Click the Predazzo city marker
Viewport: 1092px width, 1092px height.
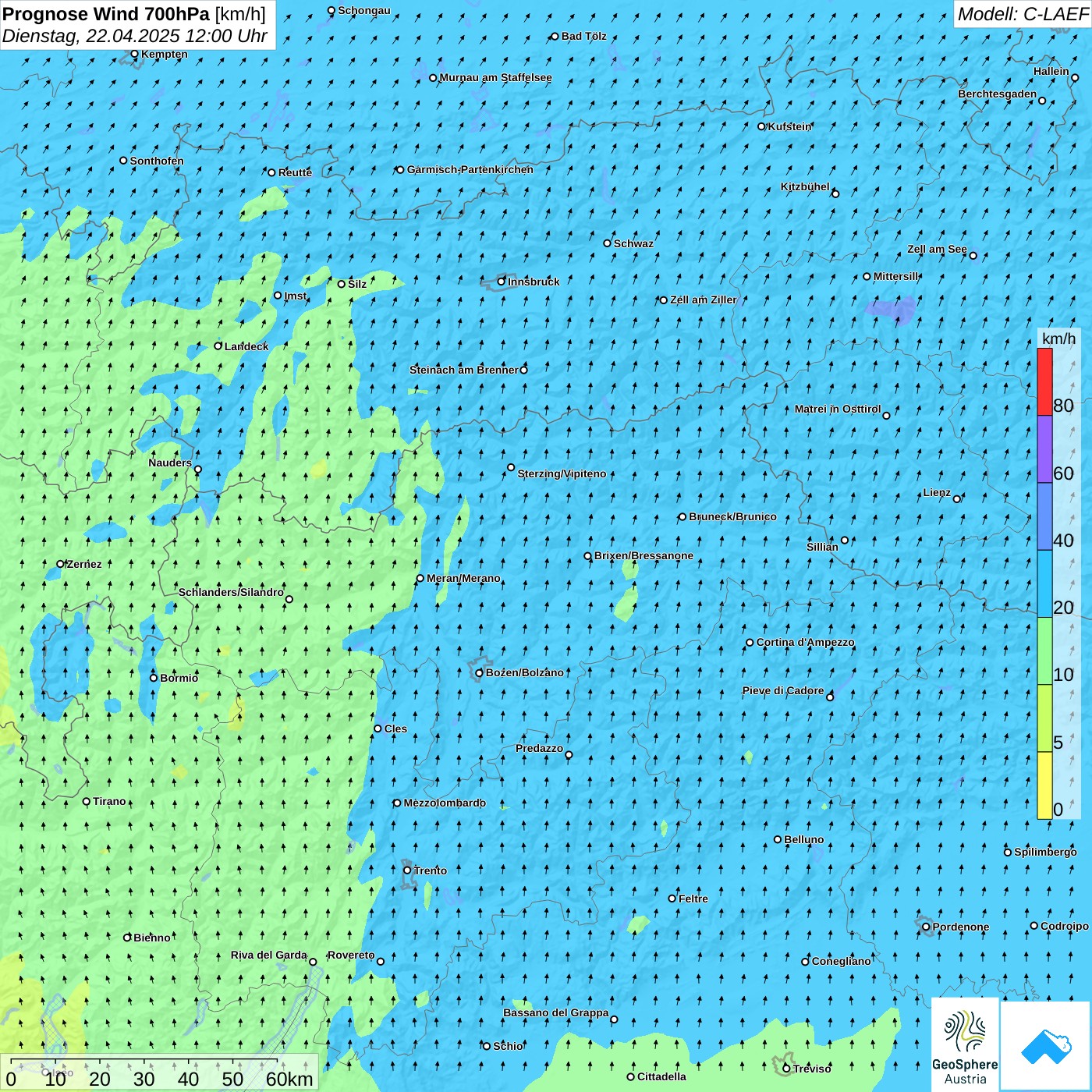point(569,755)
